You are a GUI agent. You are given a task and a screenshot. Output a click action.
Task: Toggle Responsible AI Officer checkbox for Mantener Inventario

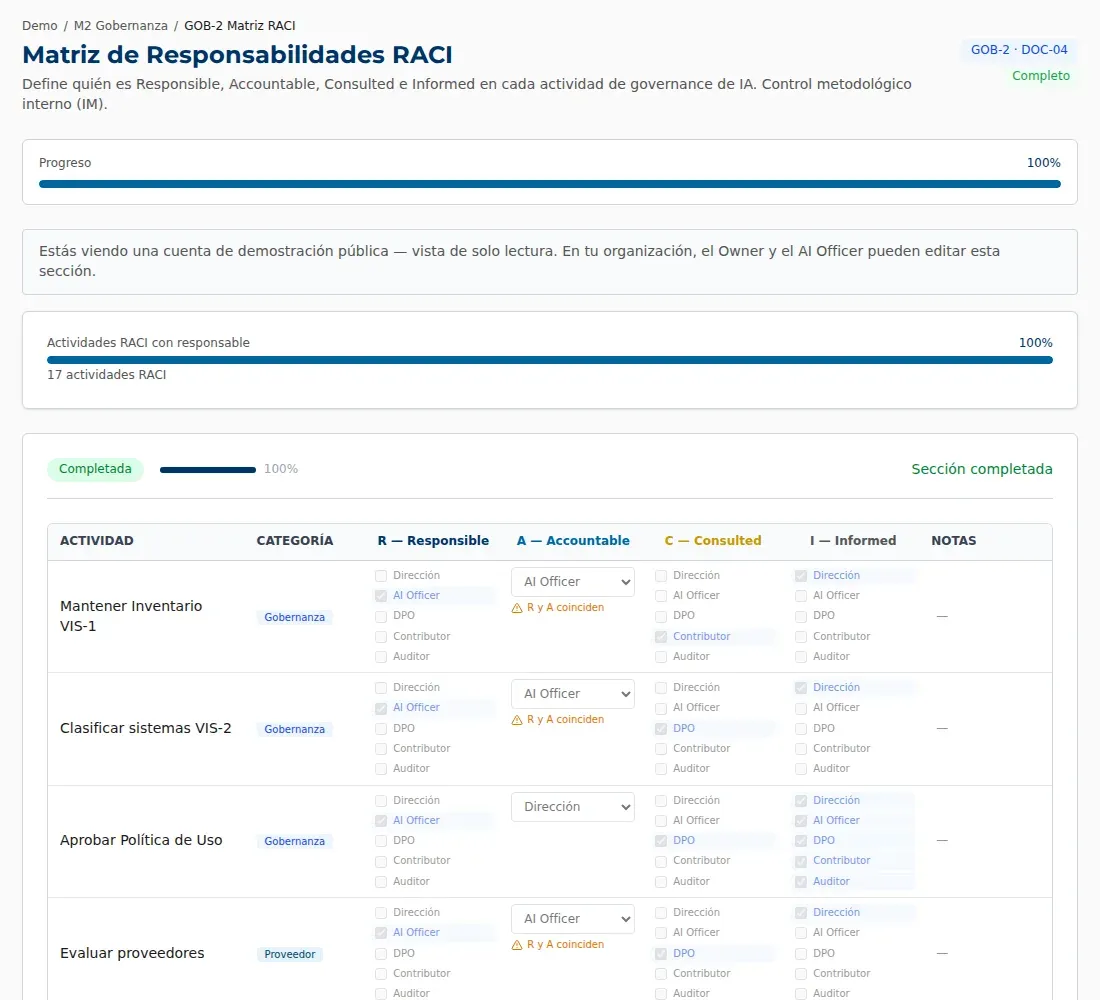[x=381, y=596]
